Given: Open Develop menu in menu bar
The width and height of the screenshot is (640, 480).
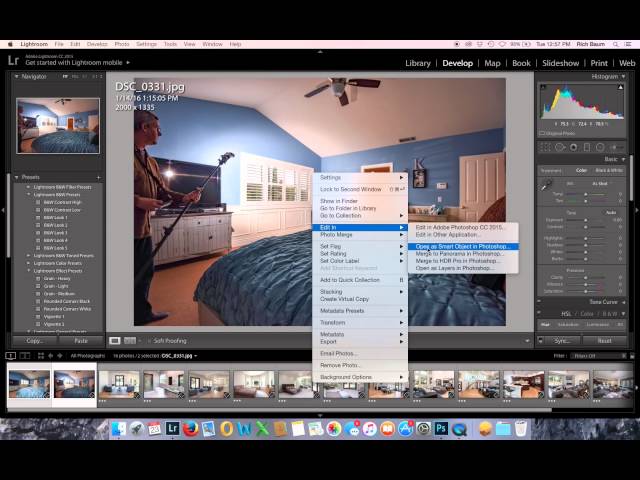Looking at the screenshot, I should (97, 44).
